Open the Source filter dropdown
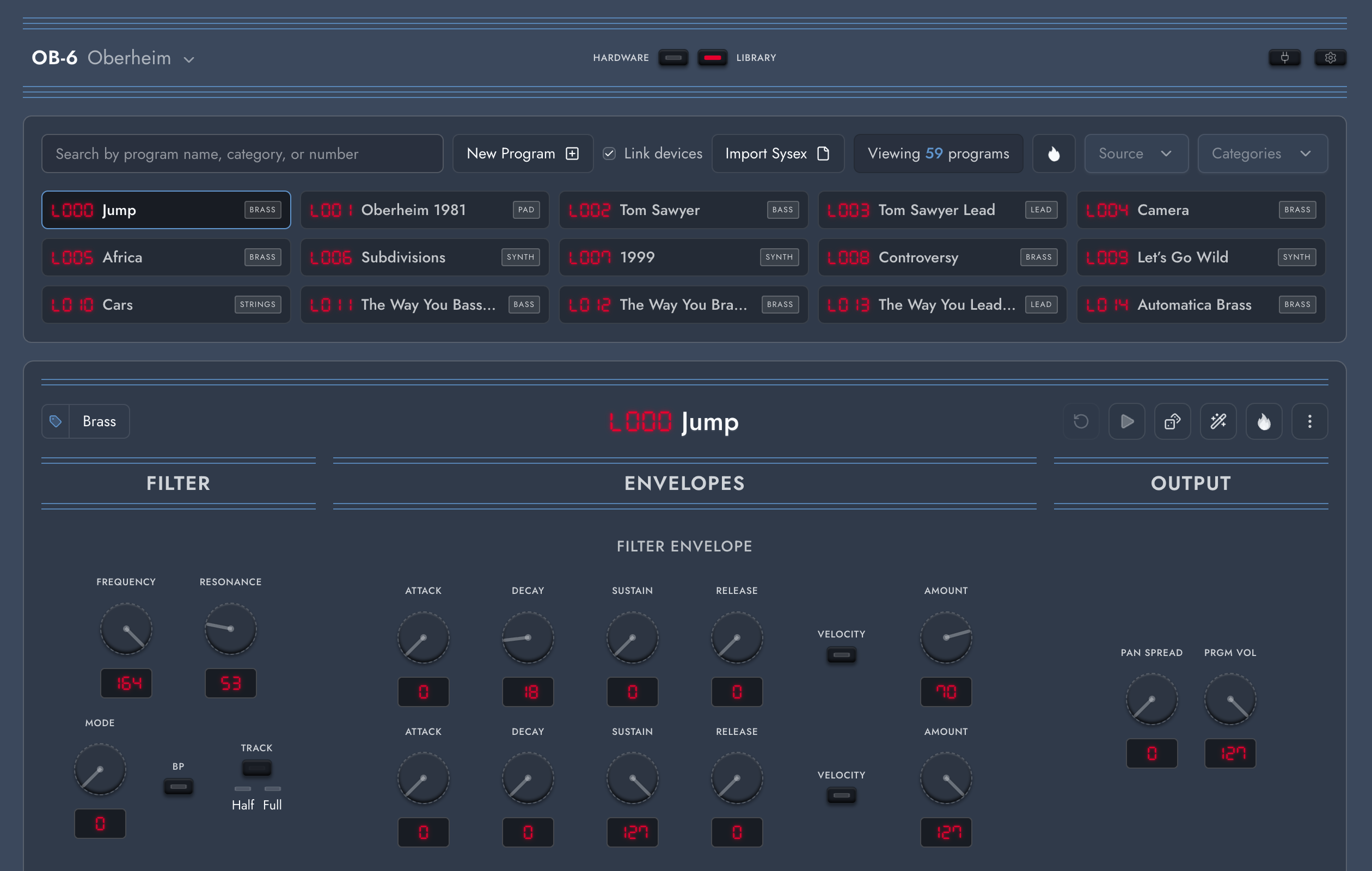Screen dimensions: 1372x871 click(x=1136, y=153)
